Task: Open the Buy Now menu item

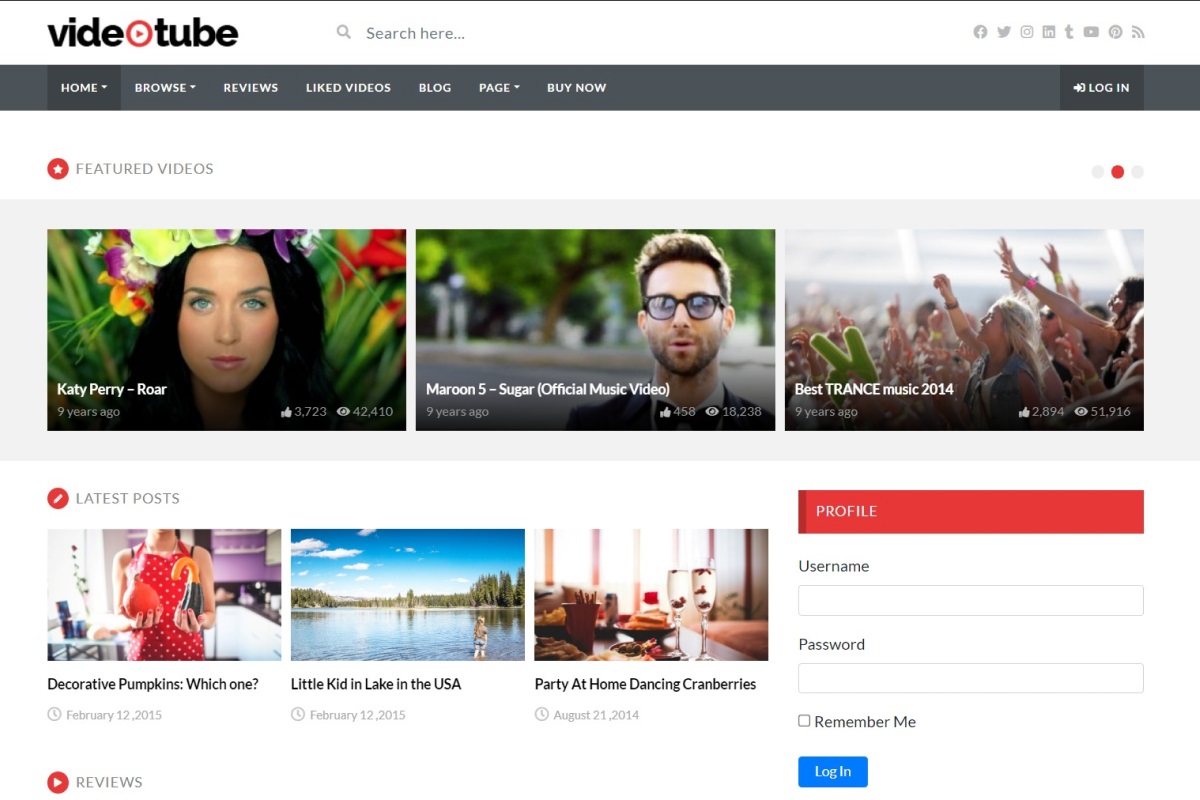Action: coord(576,88)
